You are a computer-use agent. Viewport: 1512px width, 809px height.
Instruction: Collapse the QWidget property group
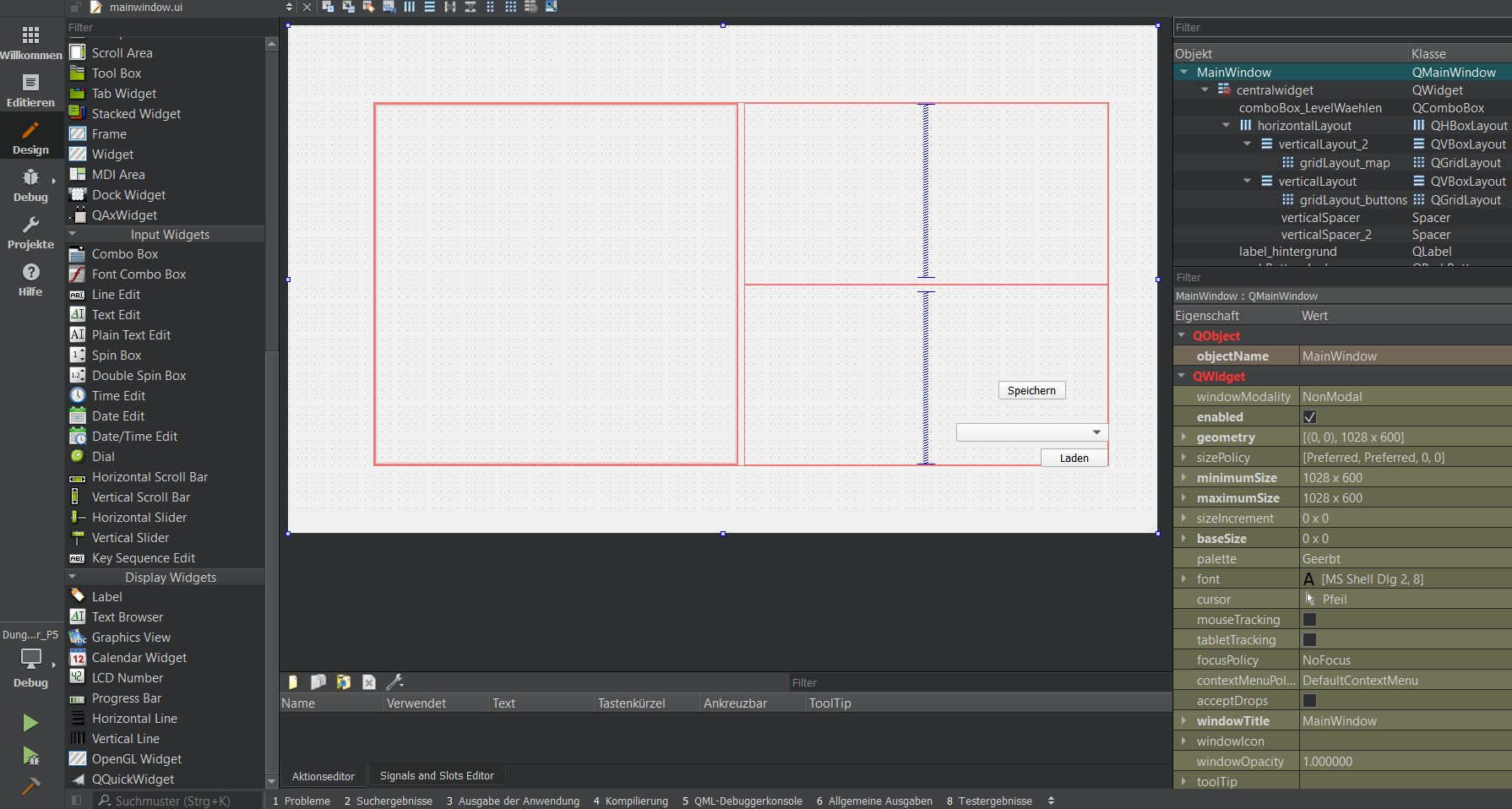click(x=1182, y=377)
